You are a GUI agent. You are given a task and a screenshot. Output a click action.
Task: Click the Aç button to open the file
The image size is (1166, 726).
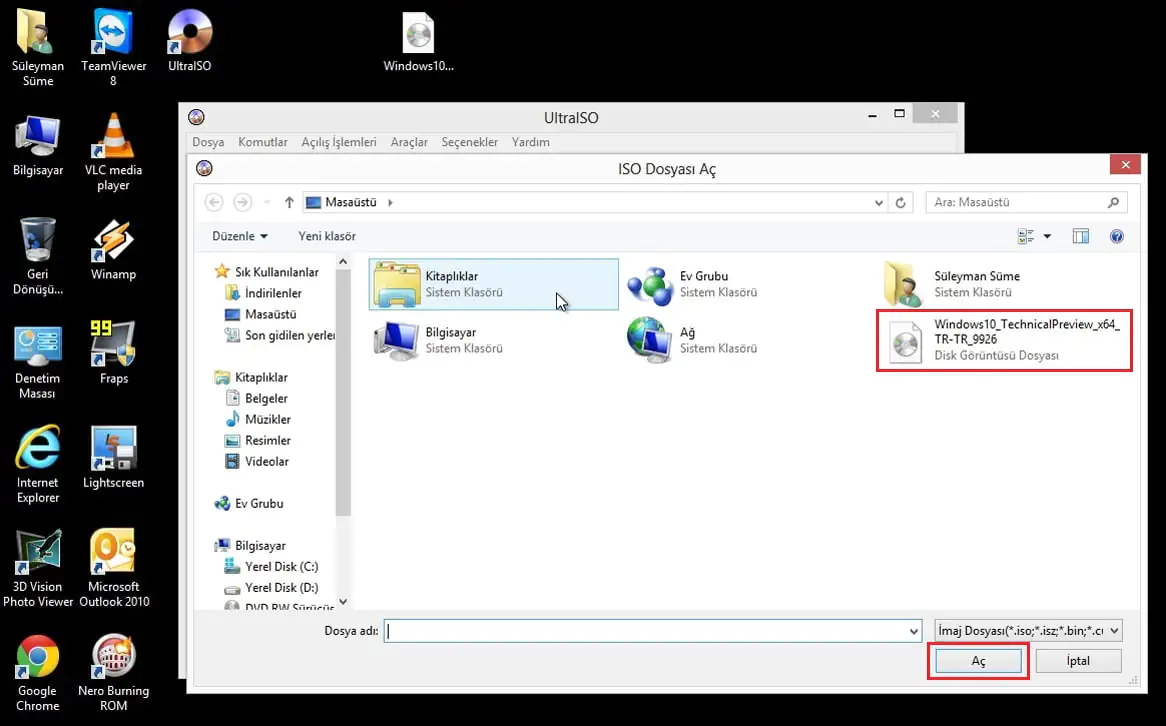click(x=978, y=660)
